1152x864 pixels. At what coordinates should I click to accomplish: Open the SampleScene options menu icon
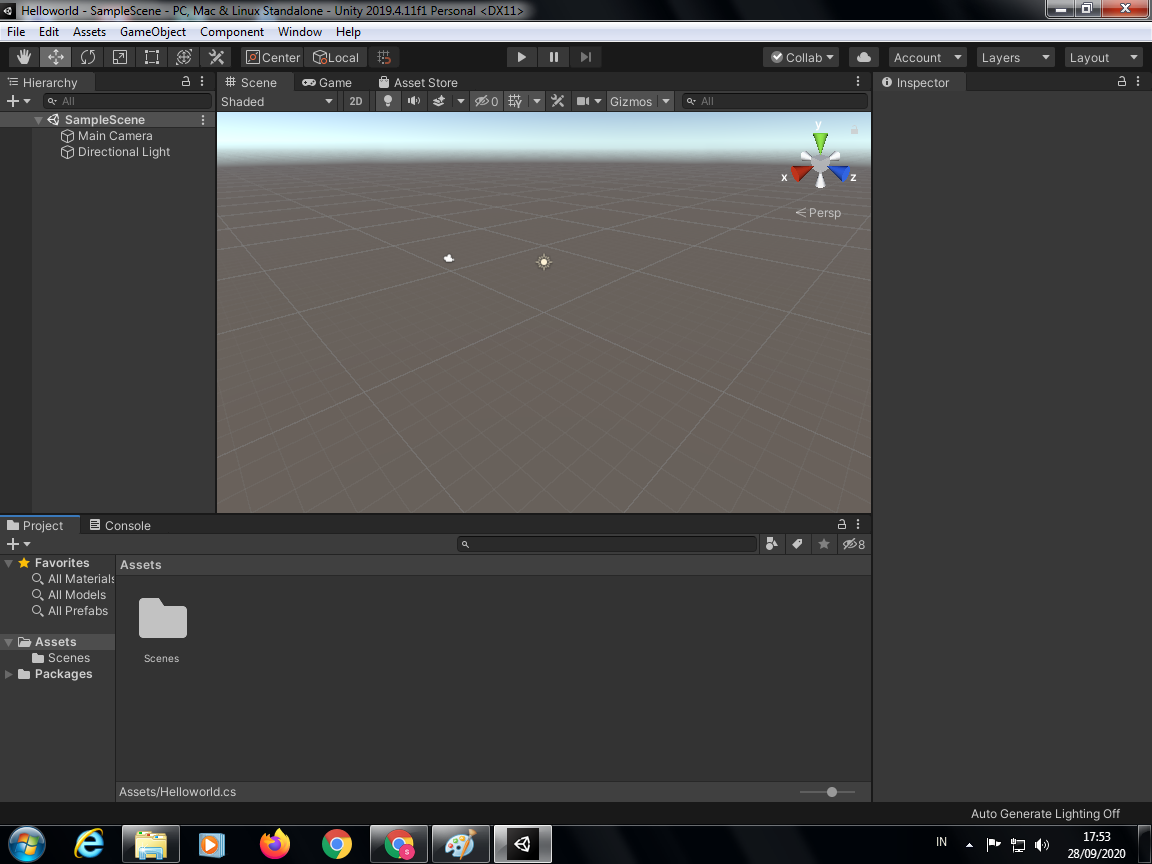coord(204,120)
